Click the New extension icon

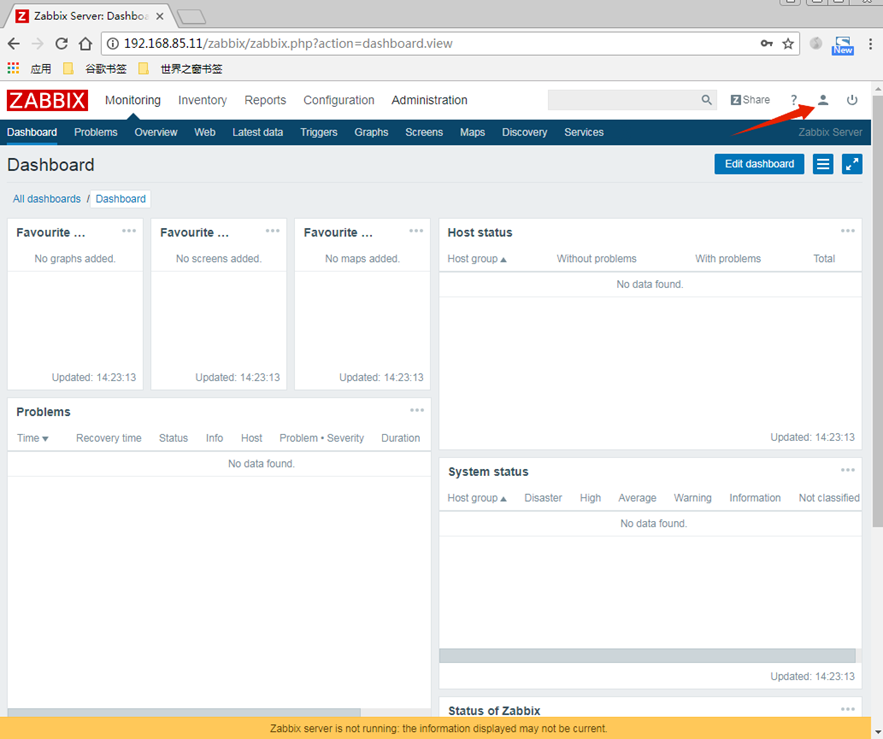point(842,45)
